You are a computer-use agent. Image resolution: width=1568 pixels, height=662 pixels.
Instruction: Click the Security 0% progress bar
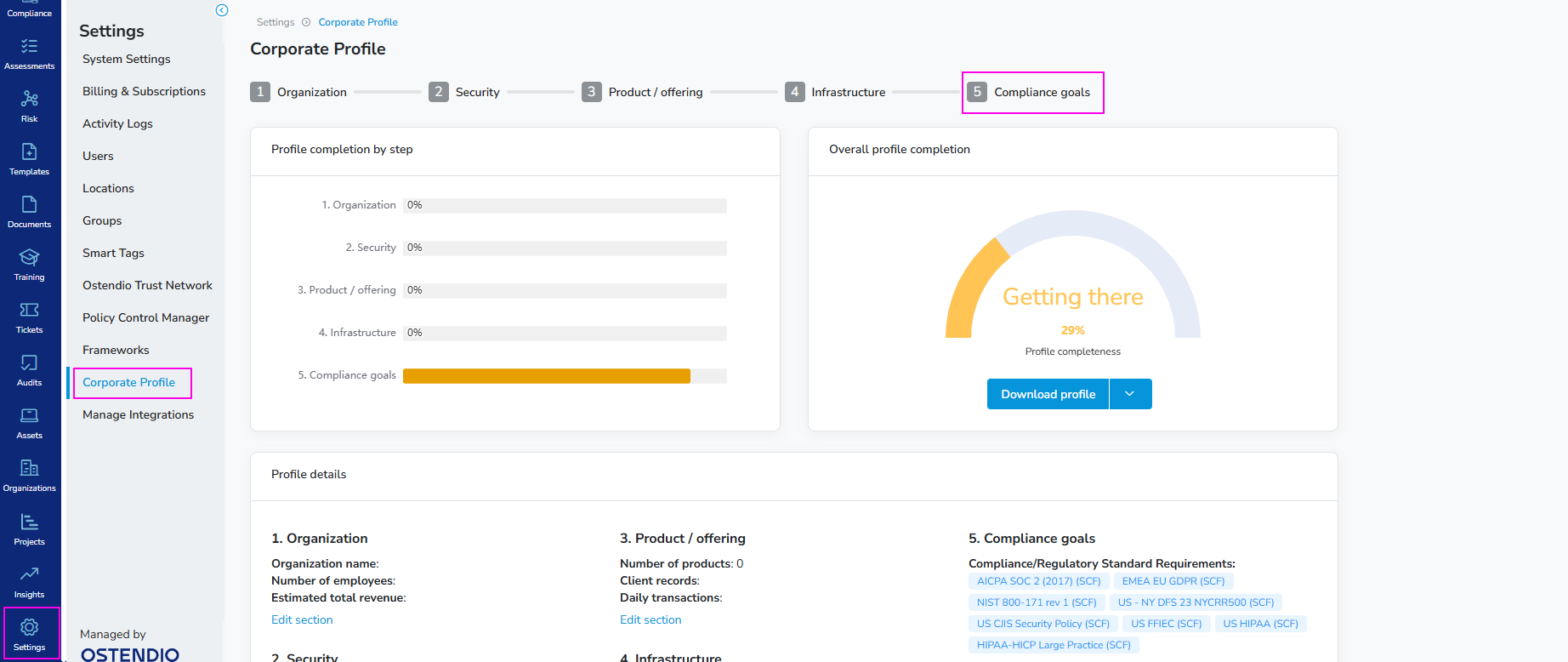565,248
